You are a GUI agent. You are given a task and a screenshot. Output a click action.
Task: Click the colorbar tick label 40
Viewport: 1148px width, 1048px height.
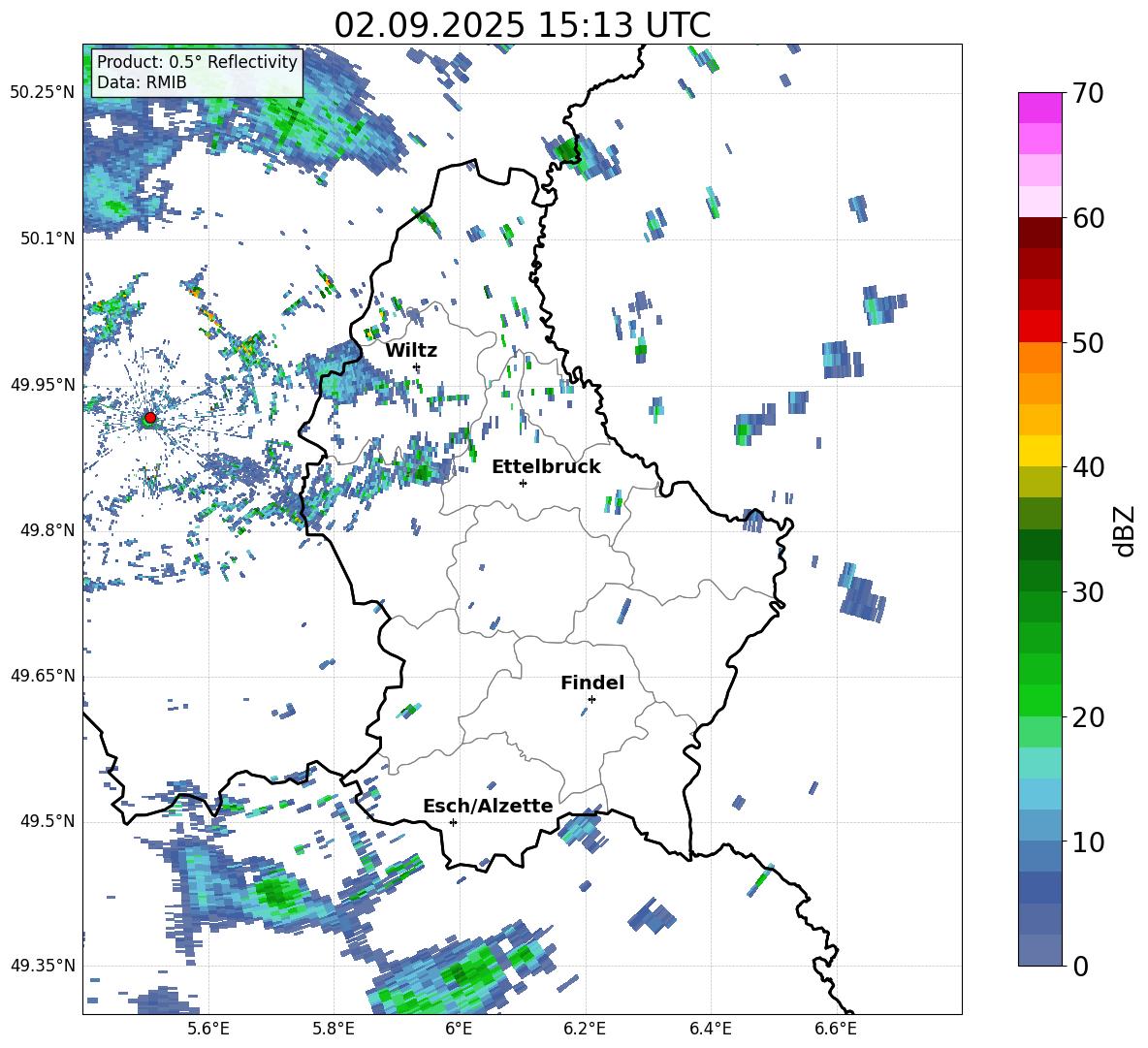pos(1088,467)
